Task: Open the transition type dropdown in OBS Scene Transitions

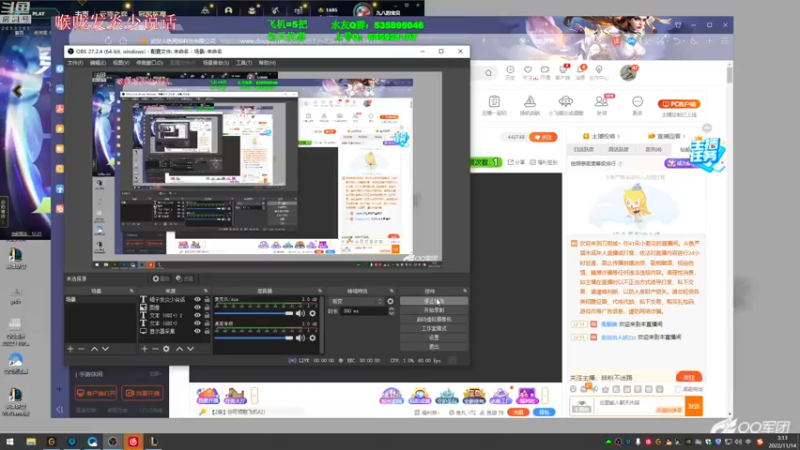Action: (357, 301)
